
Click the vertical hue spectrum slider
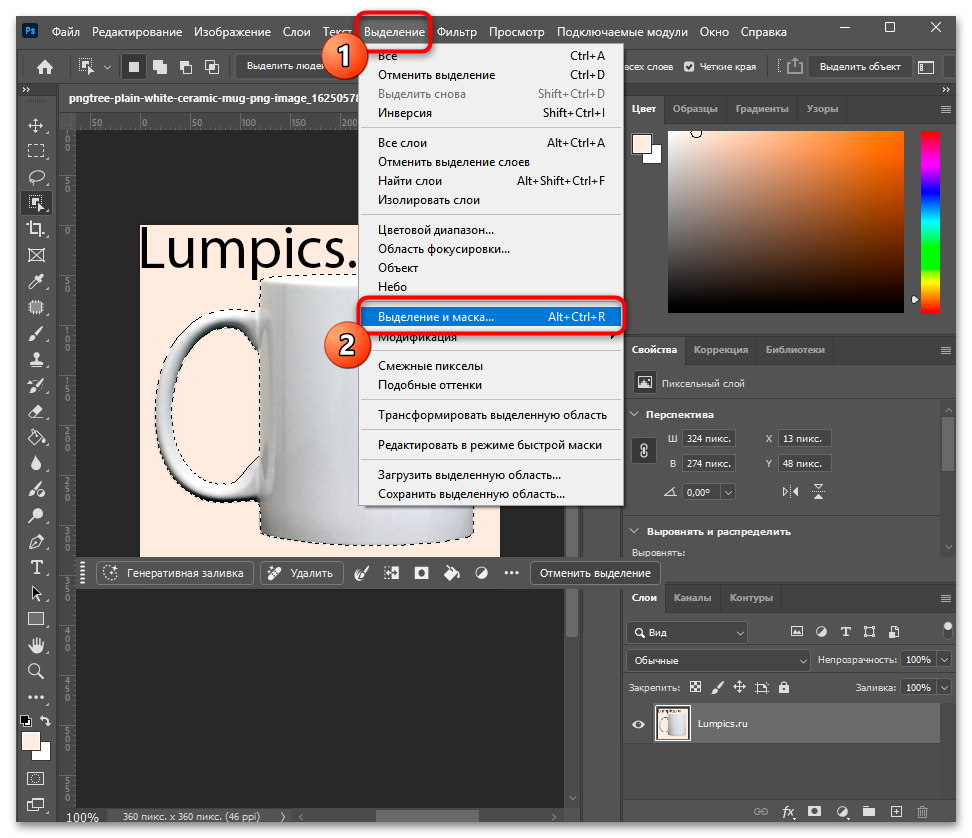(x=930, y=221)
